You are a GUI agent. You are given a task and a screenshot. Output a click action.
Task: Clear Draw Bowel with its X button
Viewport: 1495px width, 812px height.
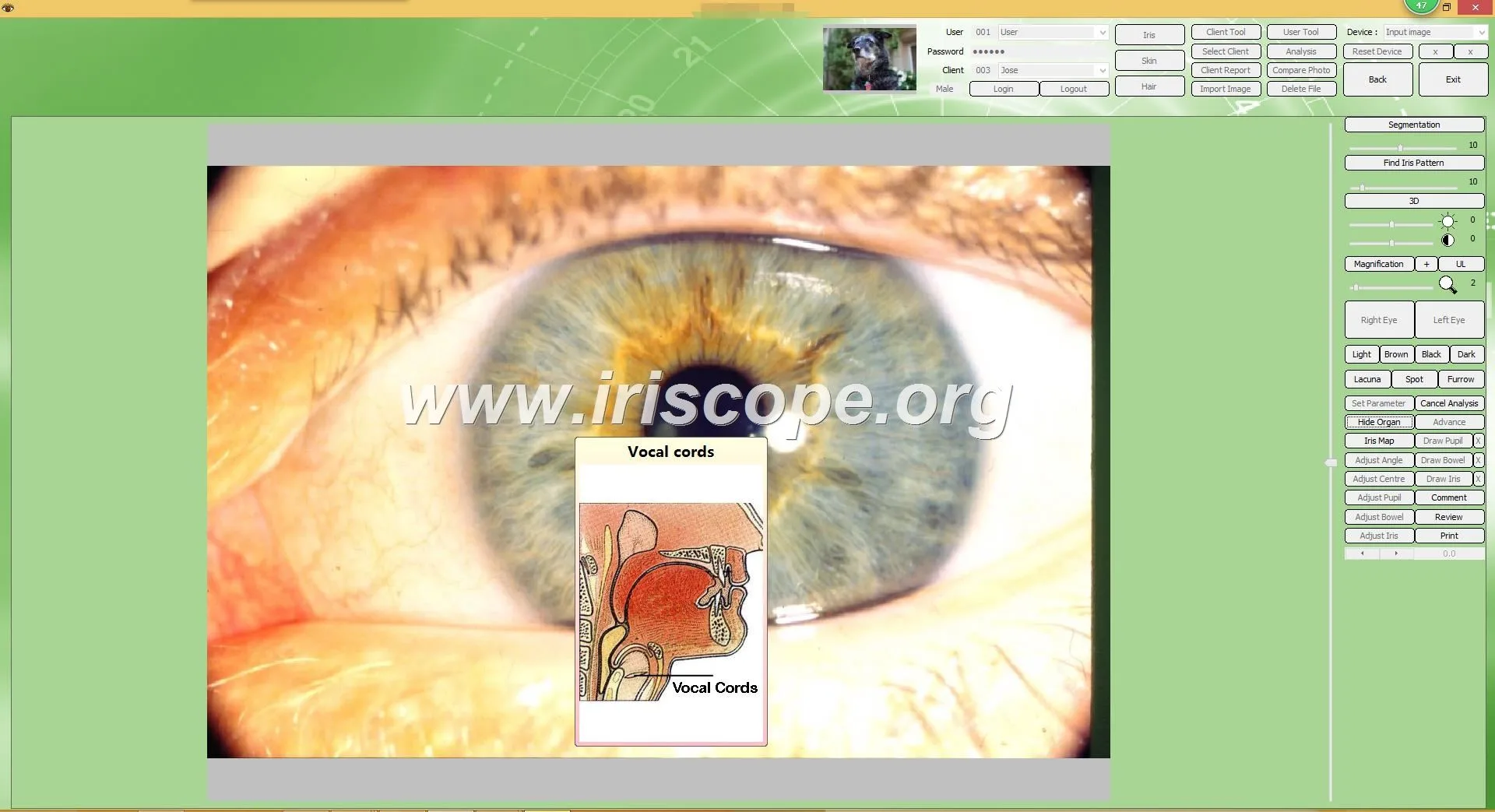(1478, 460)
